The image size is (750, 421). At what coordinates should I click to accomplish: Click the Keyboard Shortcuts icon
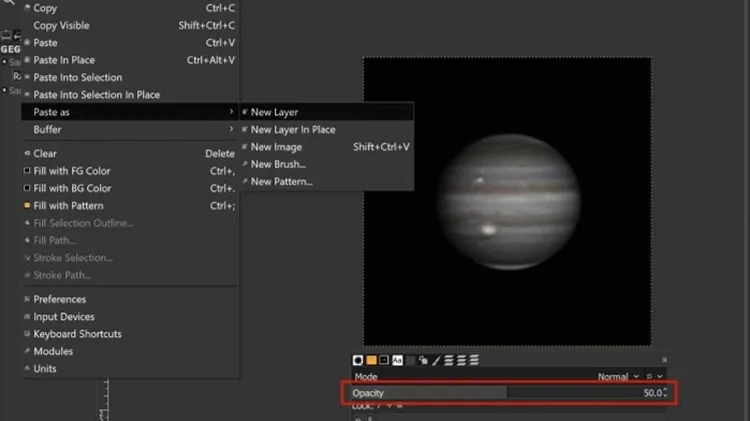pyautogui.click(x=27, y=334)
